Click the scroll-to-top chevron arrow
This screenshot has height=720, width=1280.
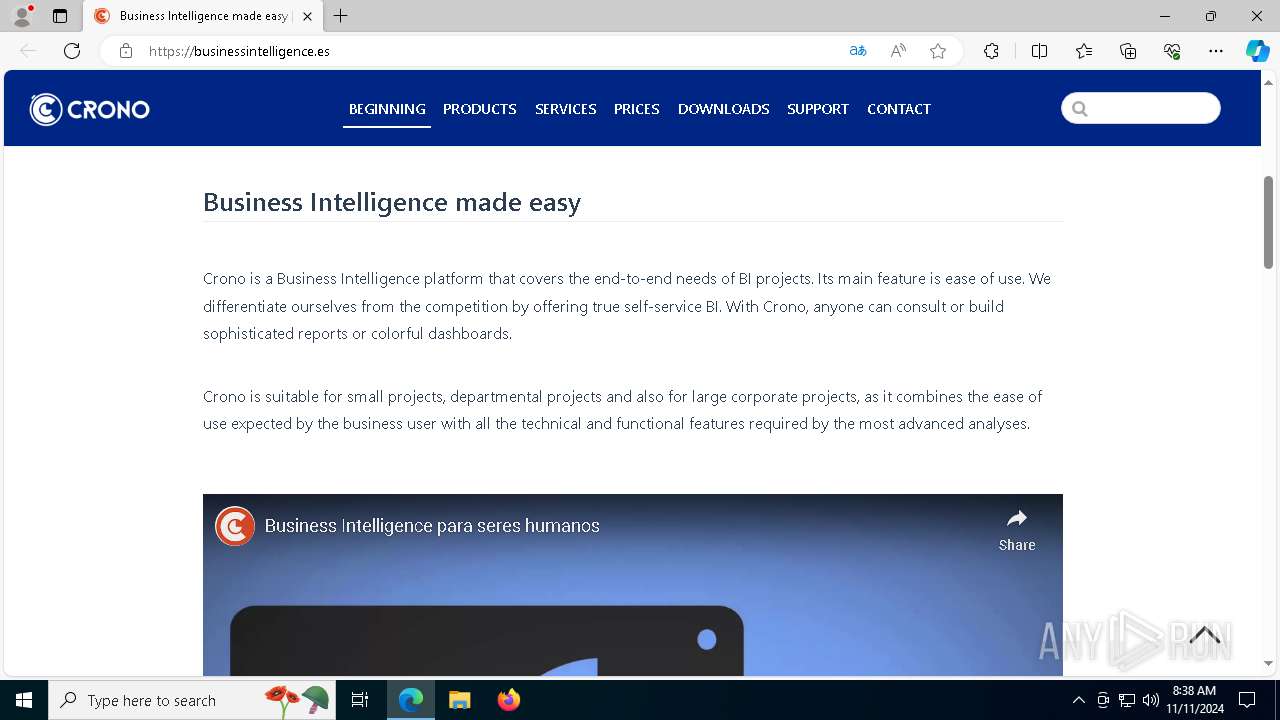1205,634
